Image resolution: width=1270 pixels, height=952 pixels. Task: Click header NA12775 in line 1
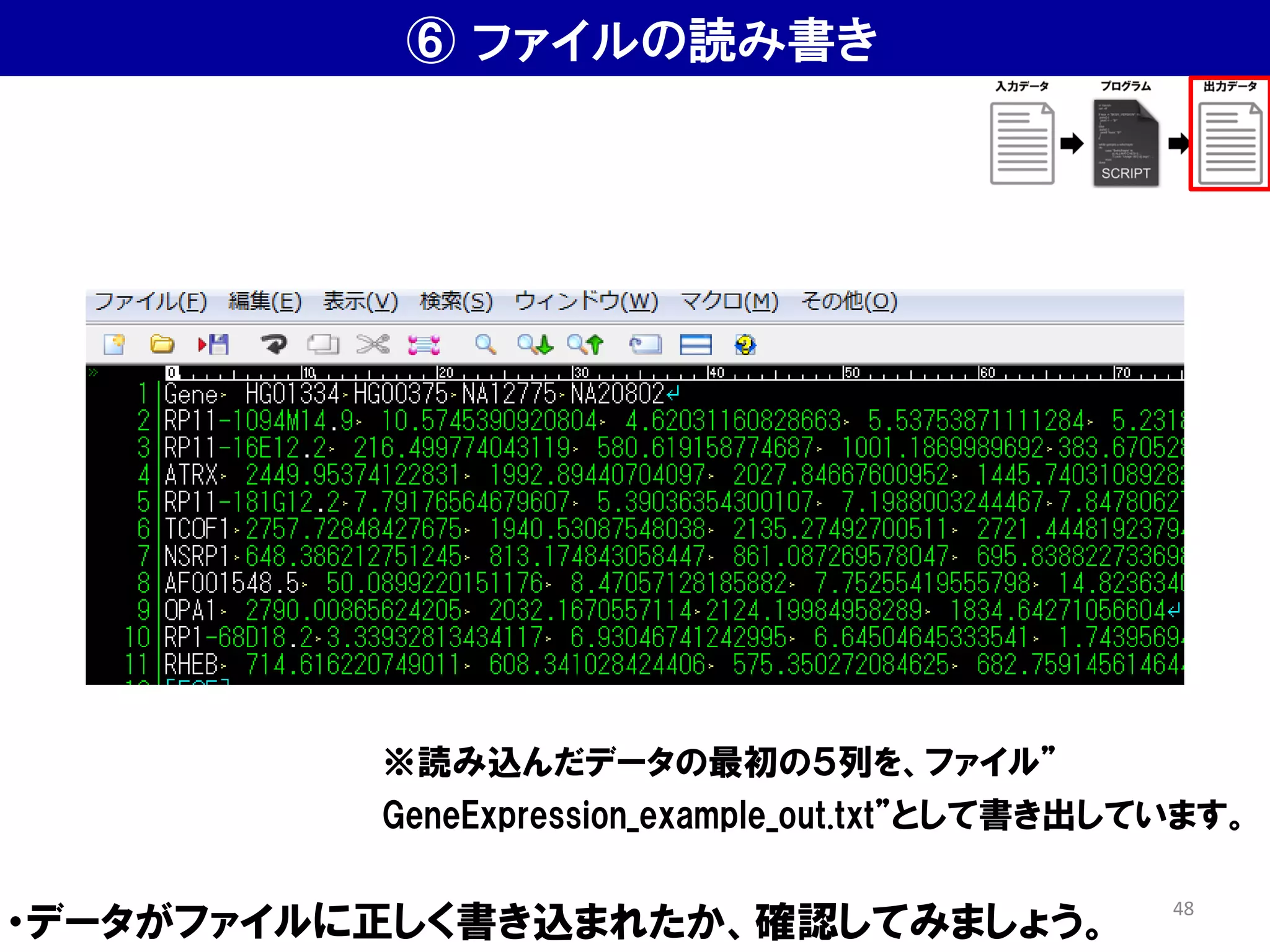tap(509, 394)
